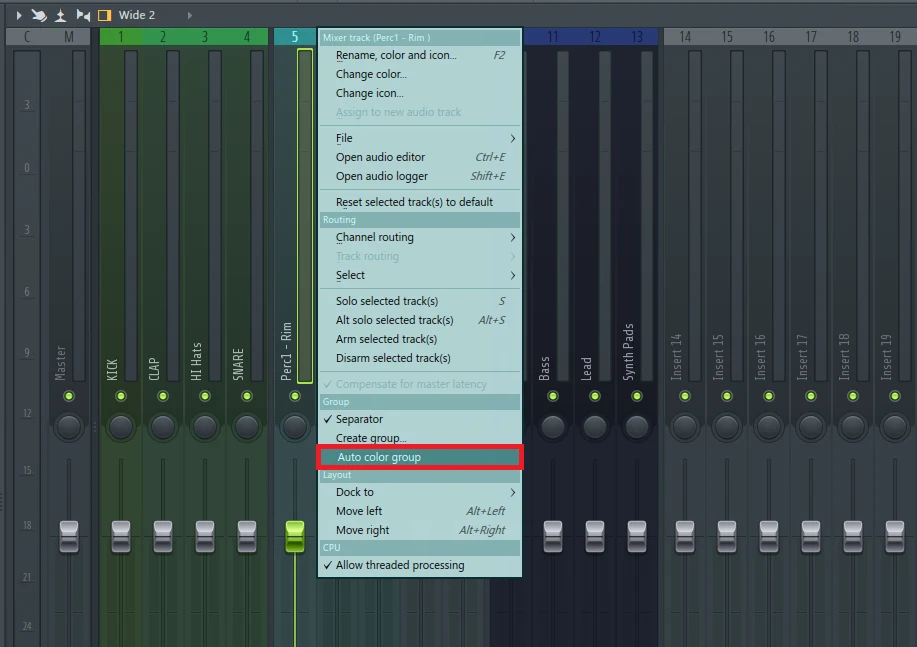Mute the KICK mixer track
This screenshot has width=917, height=647.
tap(121, 397)
